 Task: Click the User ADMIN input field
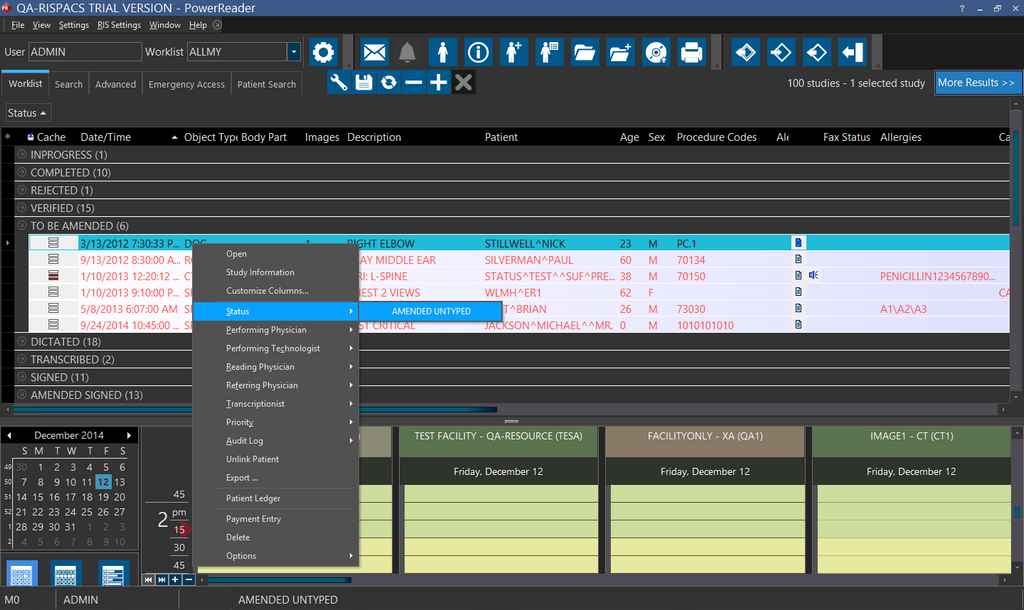(x=84, y=52)
